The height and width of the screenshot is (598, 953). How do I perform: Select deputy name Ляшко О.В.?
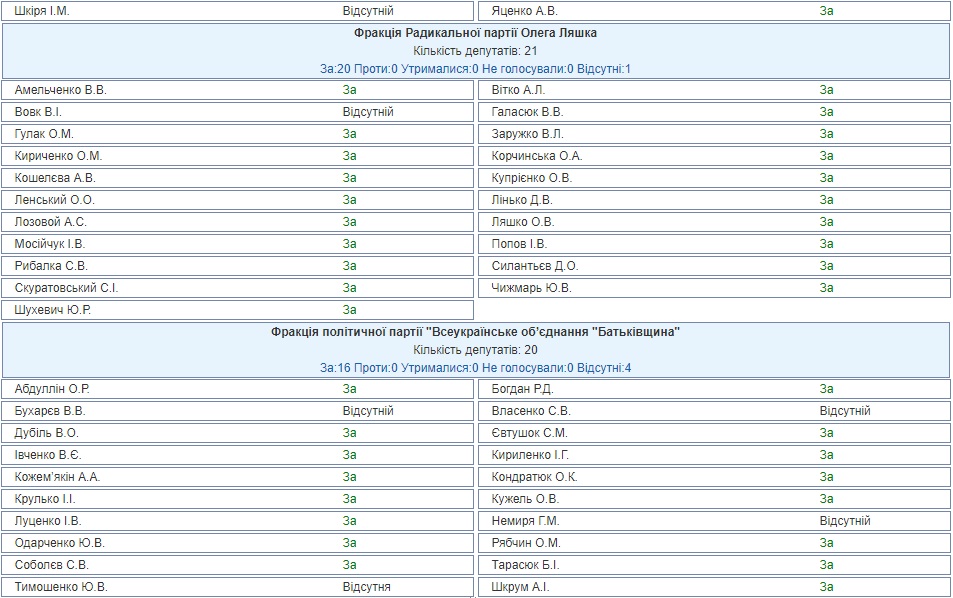pyautogui.click(x=523, y=222)
